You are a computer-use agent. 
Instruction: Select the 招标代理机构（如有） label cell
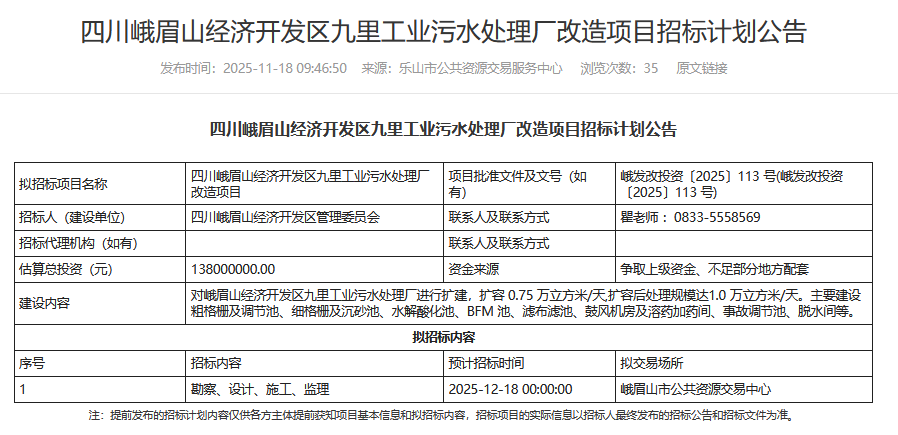click(78, 243)
